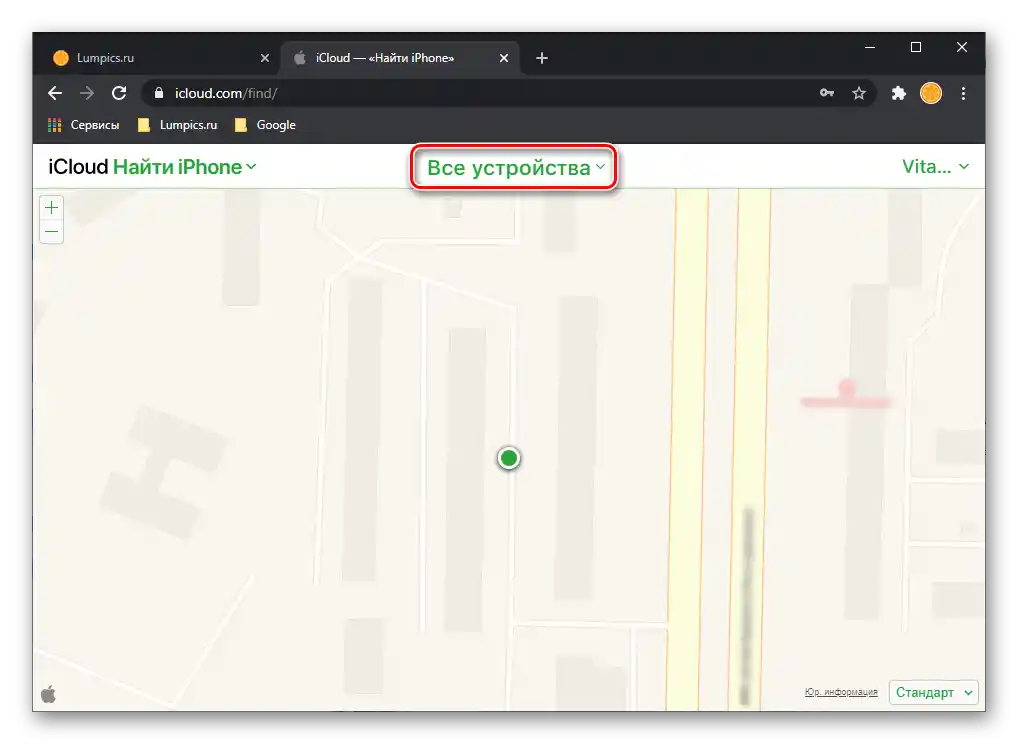
Task: Bookmark this page with star icon
Action: [859, 93]
